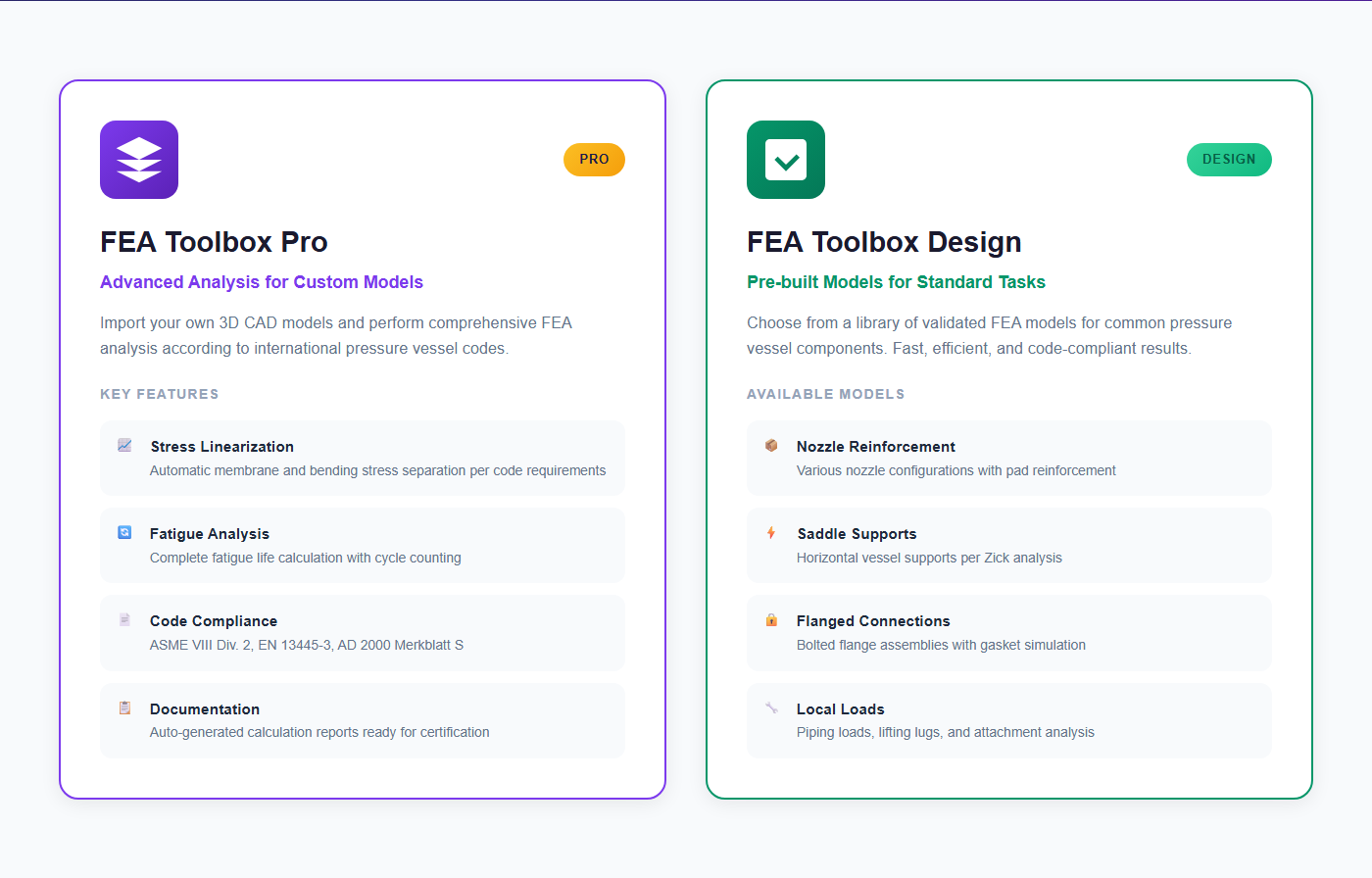Image resolution: width=1372 pixels, height=878 pixels.
Task: Click the bolted flange assemblies description
Action: (x=941, y=645)
